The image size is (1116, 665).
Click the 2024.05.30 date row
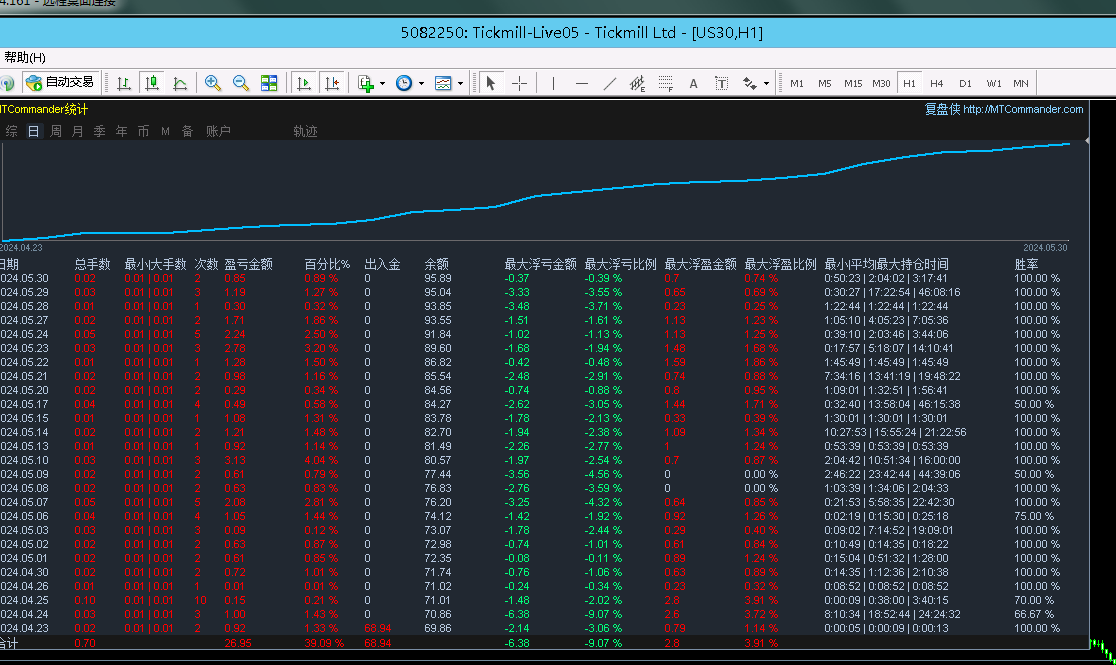[x=24, y=278]
